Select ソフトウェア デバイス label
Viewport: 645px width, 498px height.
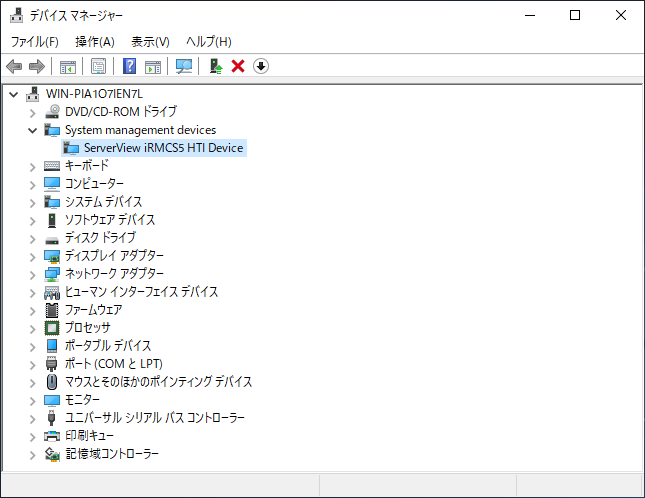(110, 220)
